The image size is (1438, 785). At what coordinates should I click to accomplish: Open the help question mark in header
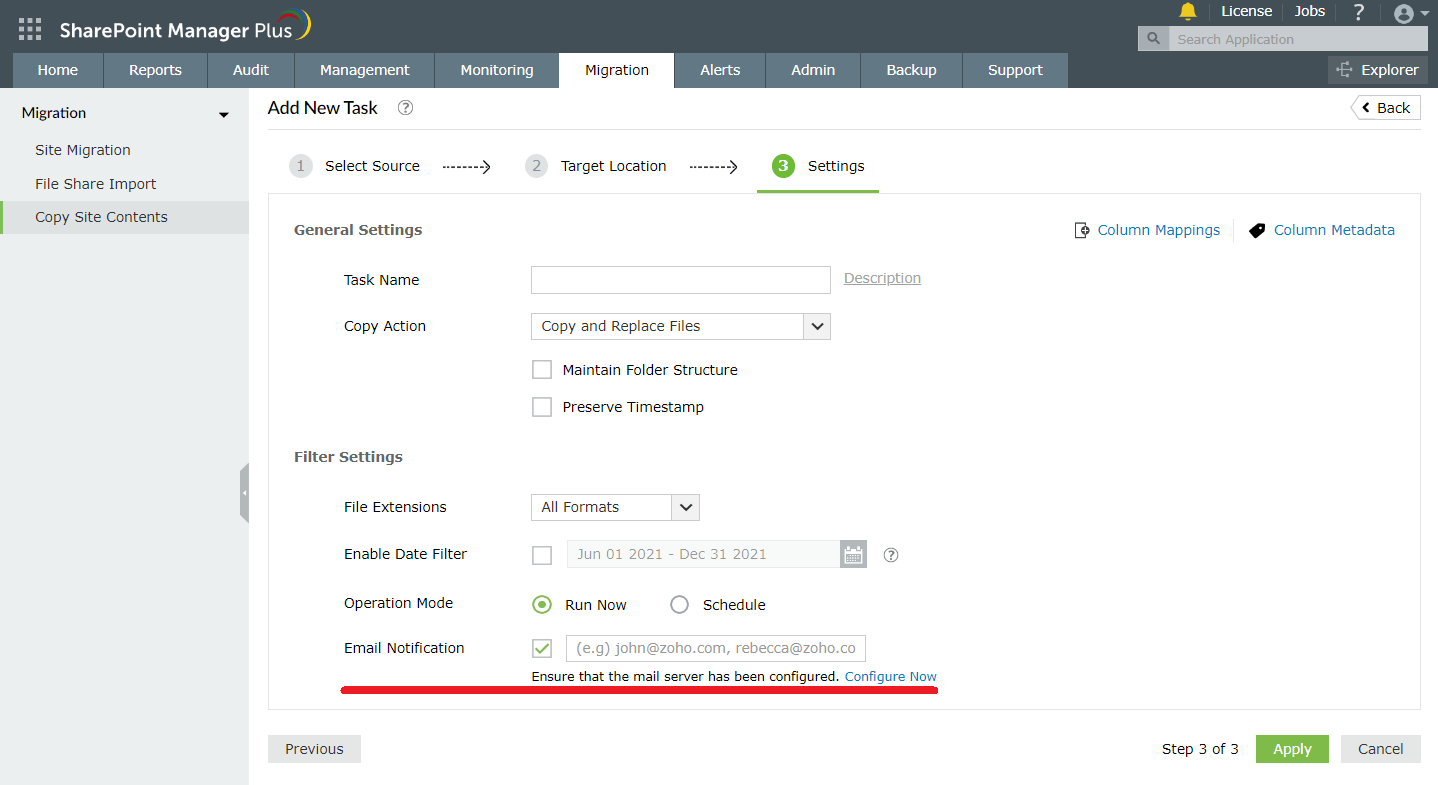click(x=1359, y=12)
